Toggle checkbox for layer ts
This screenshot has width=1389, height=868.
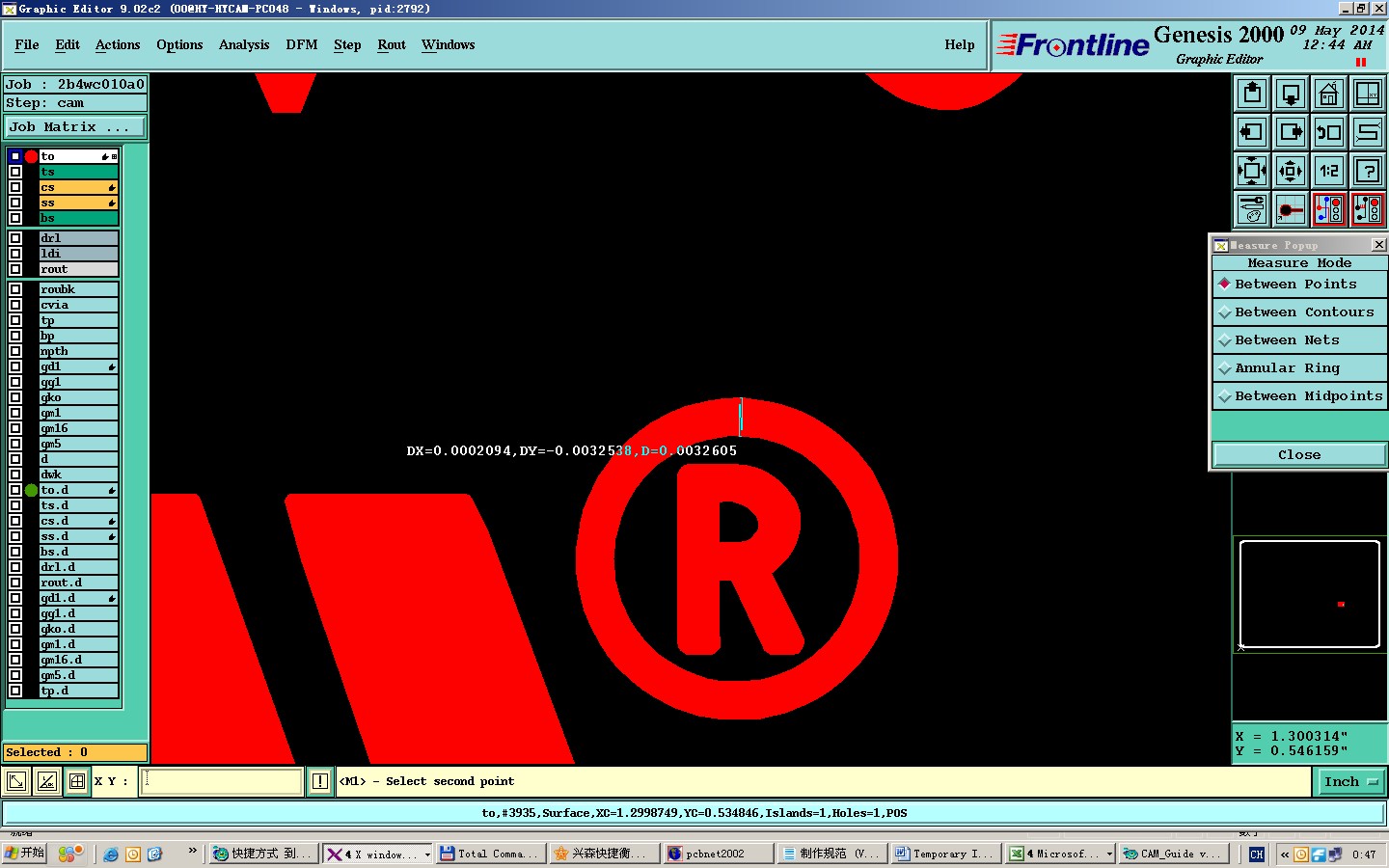(15, 172)
